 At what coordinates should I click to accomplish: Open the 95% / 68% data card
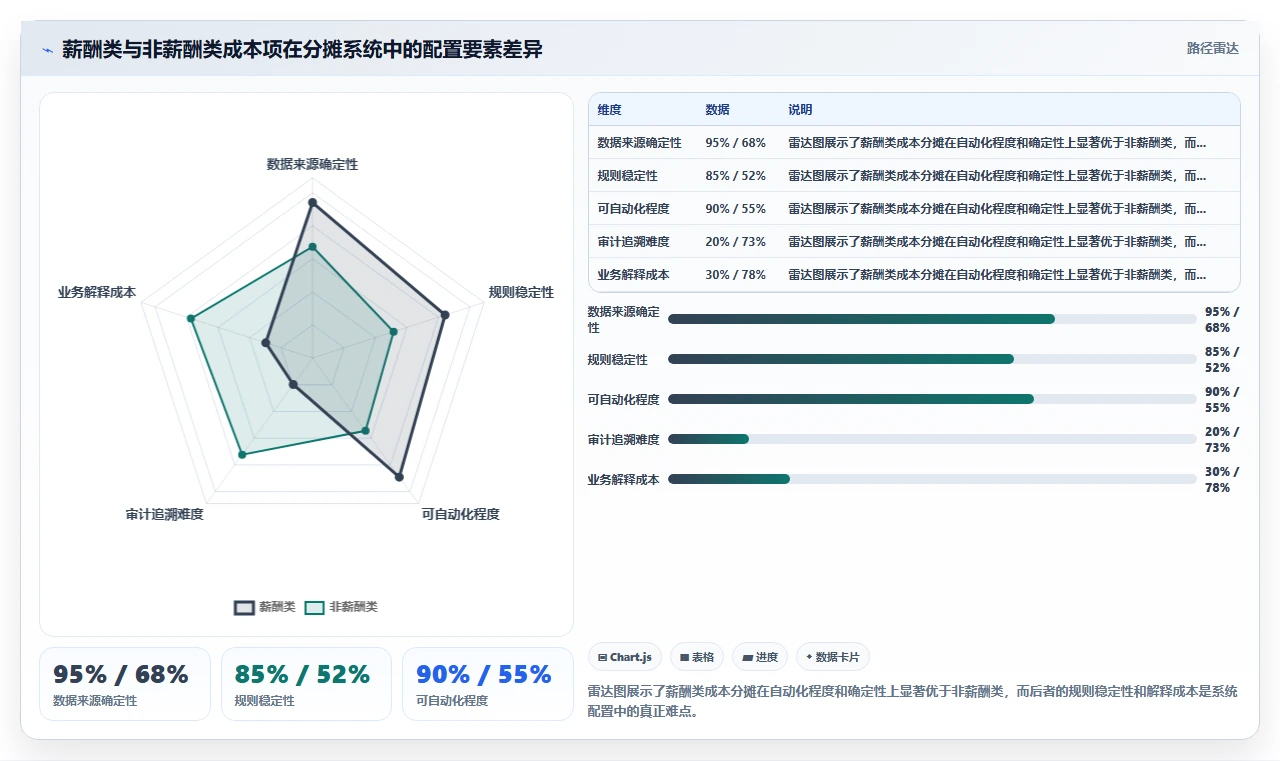125,684
